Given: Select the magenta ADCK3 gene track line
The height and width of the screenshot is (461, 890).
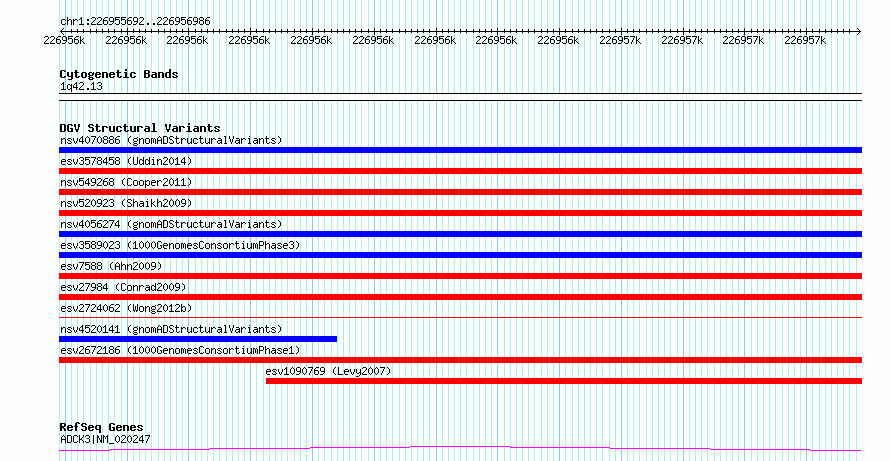Looking at the screenshot, I should pyautogui.click(x=460, y=449).
